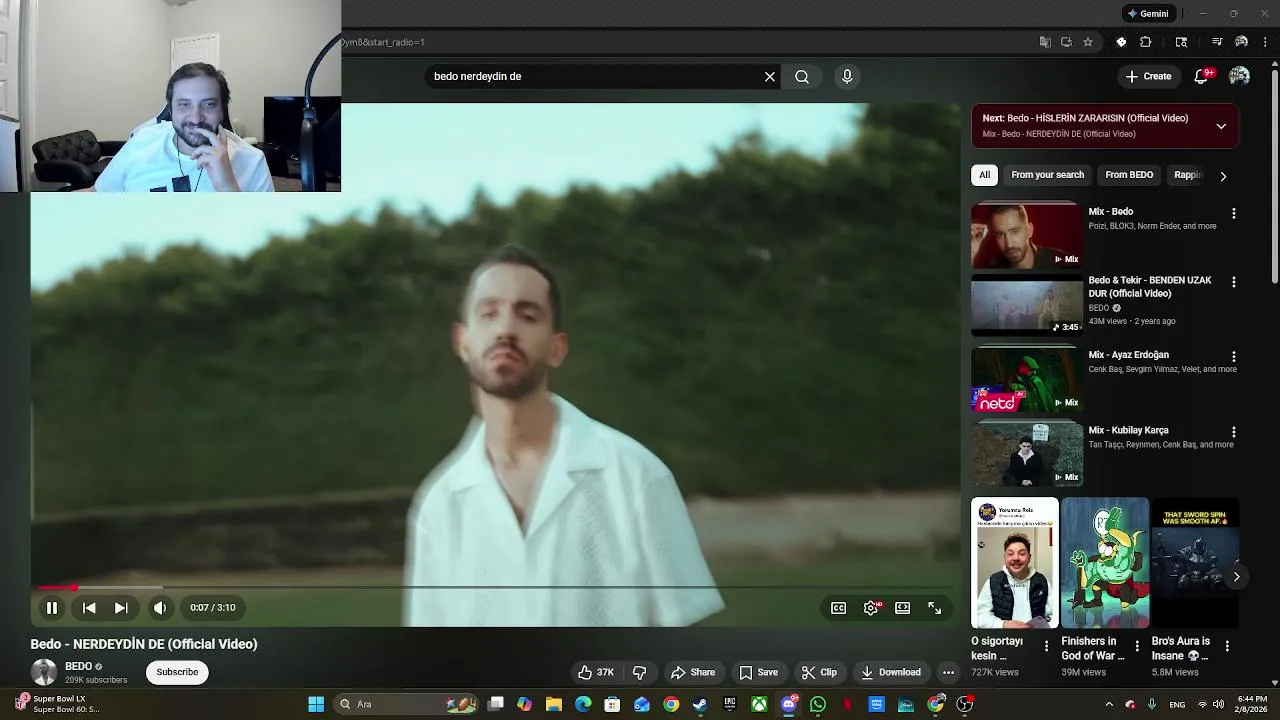Image resolution: width=1280 pixels, height=720 pixels.
Task: Open YouTube account avatar menu
Action: [x=1239, y=76]
